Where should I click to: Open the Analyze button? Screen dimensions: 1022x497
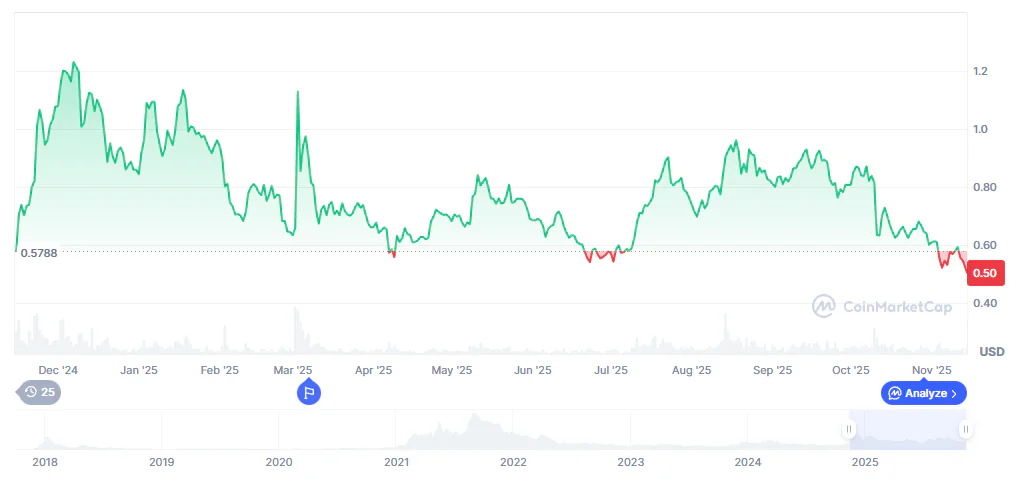point(923,393)
